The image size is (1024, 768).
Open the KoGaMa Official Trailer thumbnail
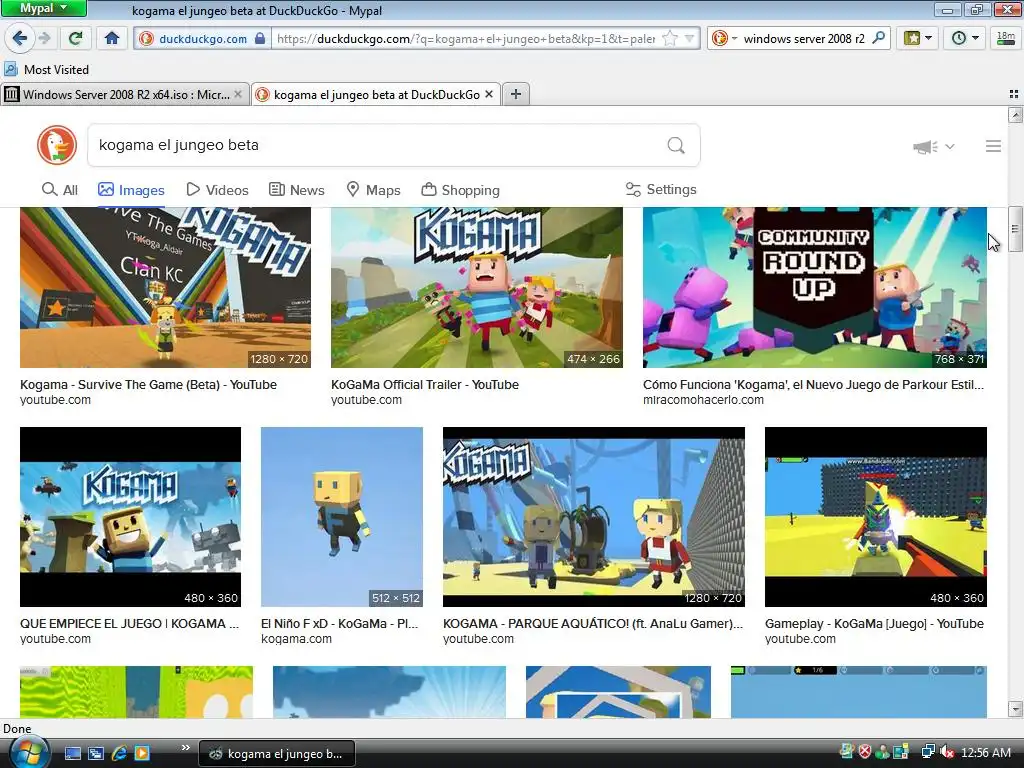[x=477, y=287]
